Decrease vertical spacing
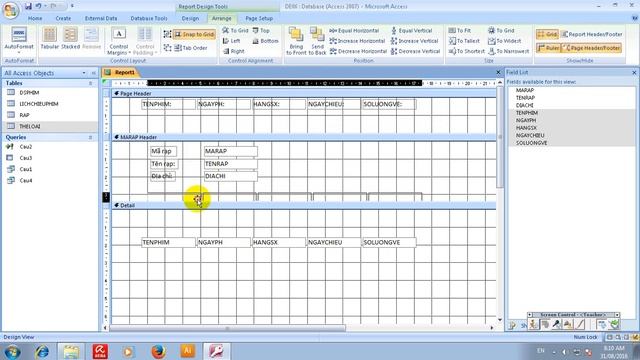Screen dimensions: 640x360 tap(415, 51)
